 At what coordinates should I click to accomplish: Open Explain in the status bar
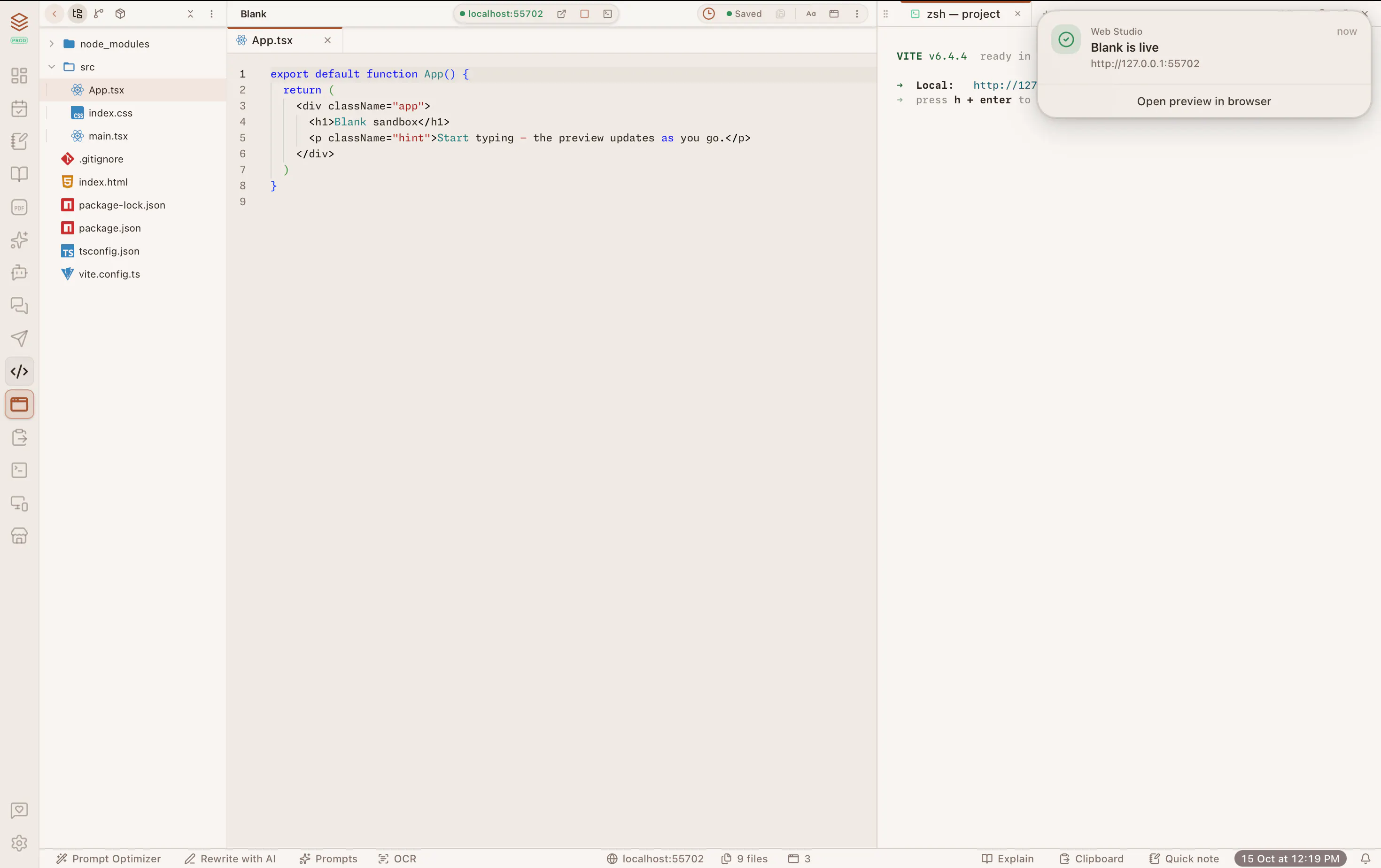point(1008,858)
